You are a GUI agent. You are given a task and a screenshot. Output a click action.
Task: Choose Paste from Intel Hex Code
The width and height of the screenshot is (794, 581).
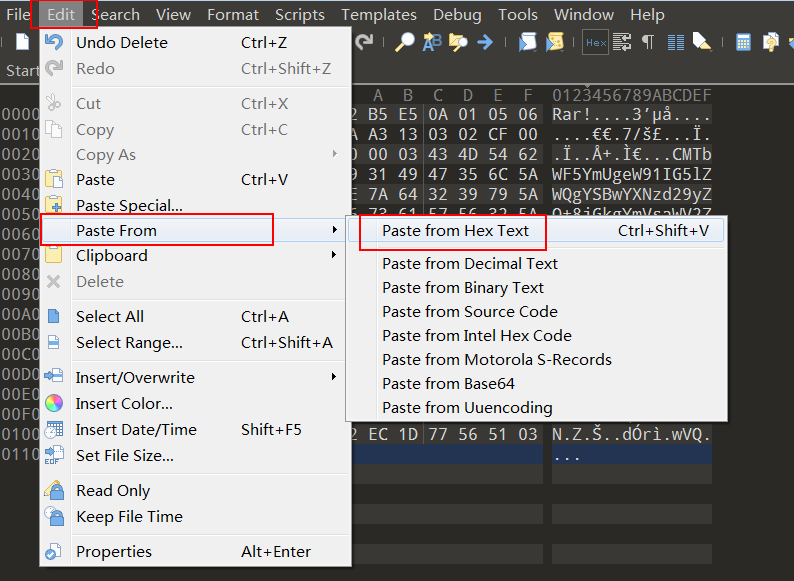pyautogui.click(x=536, y=335)
